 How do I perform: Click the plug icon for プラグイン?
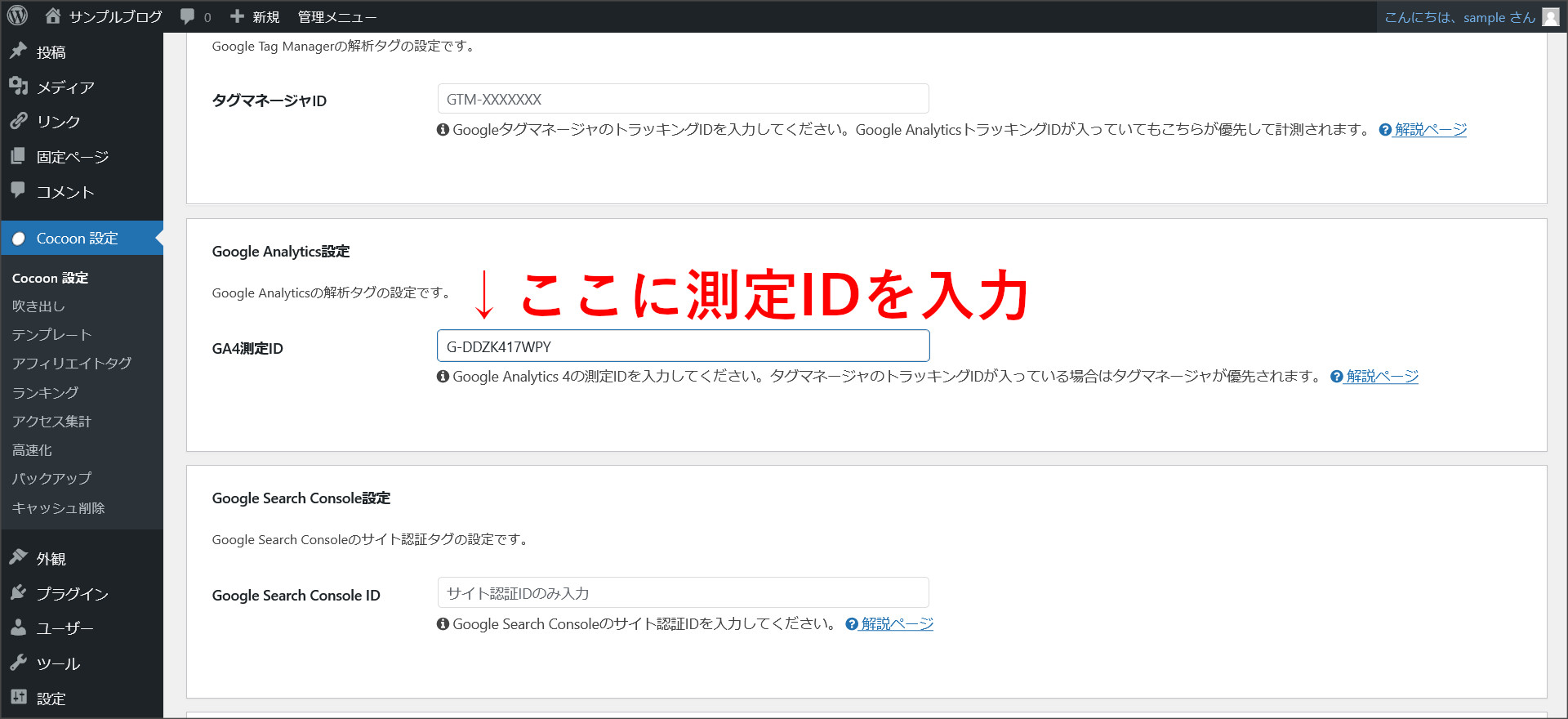coord(19,592)
